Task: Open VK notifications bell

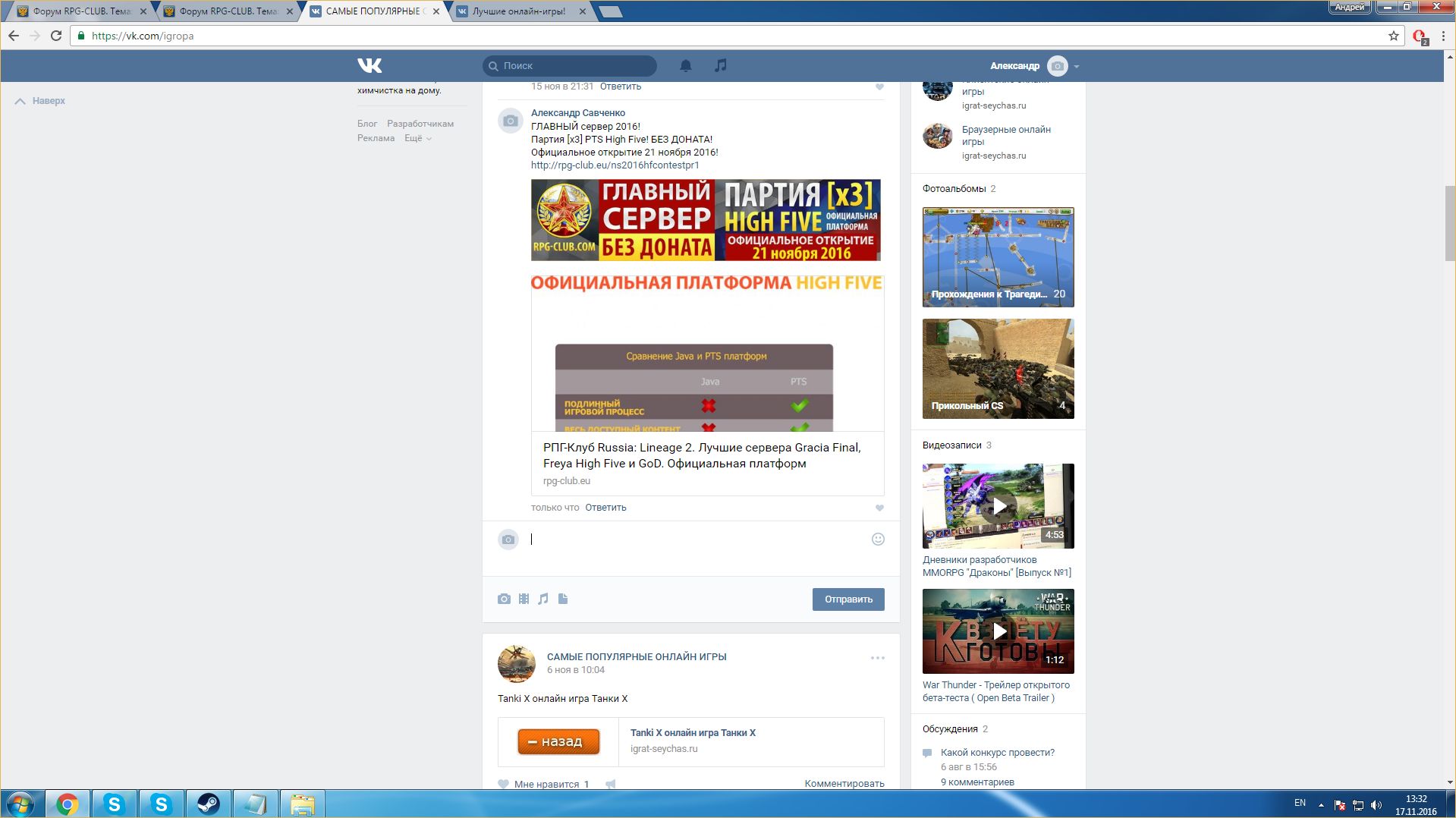Action: coord(686,65)
